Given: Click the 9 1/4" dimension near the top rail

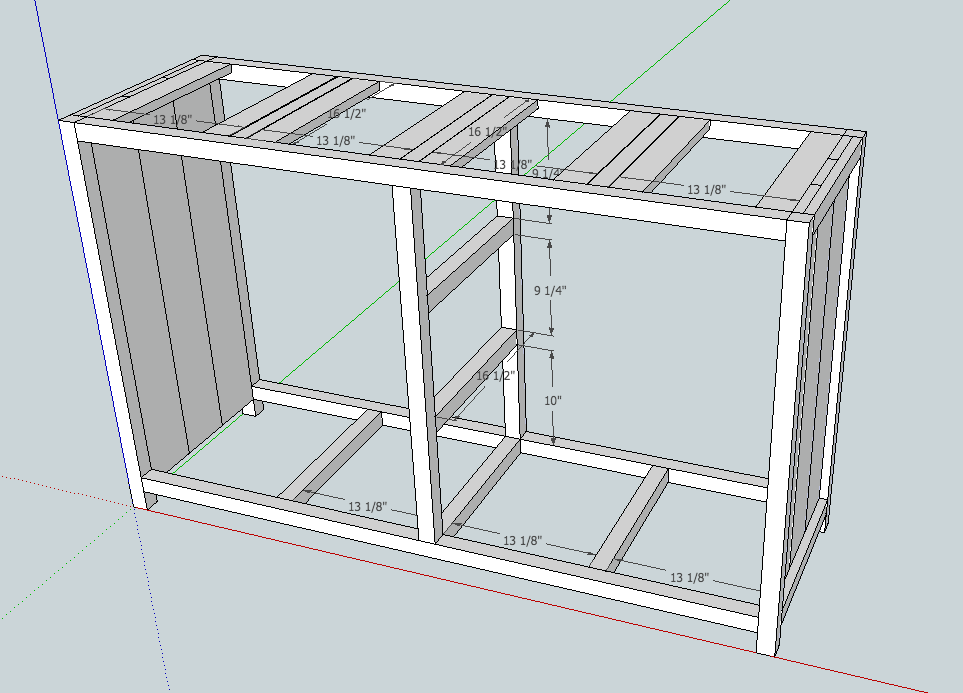Looking at the screenshot, I should coord(547,173).
